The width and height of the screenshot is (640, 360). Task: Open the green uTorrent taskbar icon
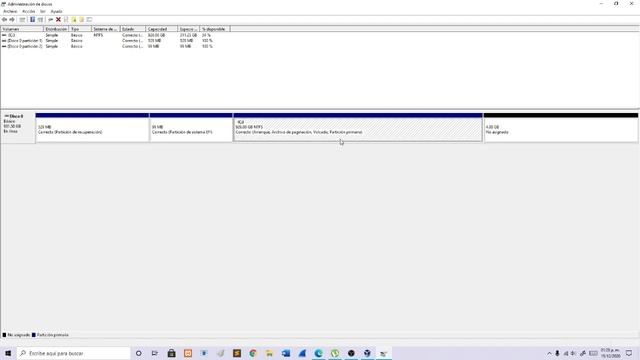[x=335, y=353]
